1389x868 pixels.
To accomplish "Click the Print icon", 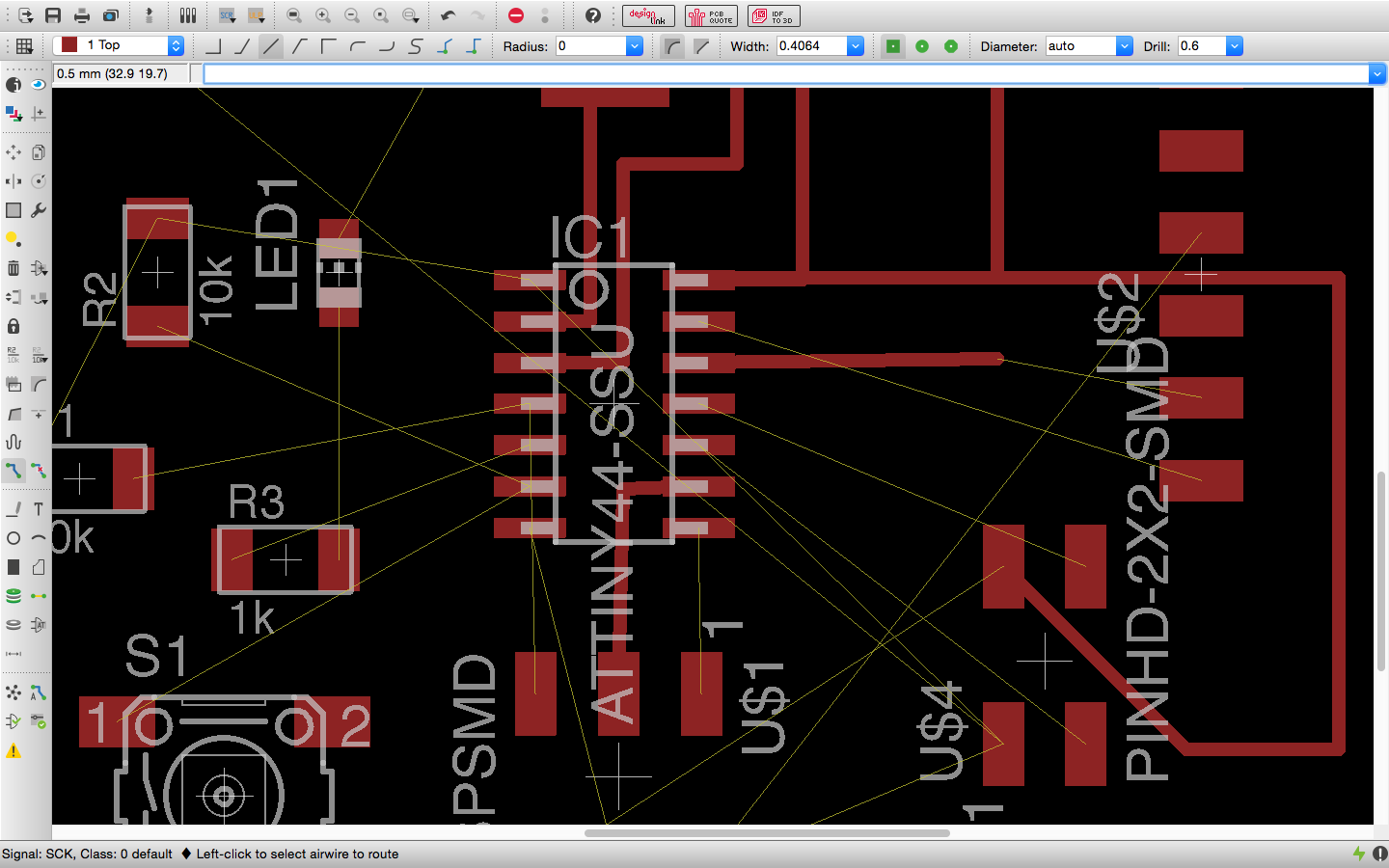I will click(82, 15).
